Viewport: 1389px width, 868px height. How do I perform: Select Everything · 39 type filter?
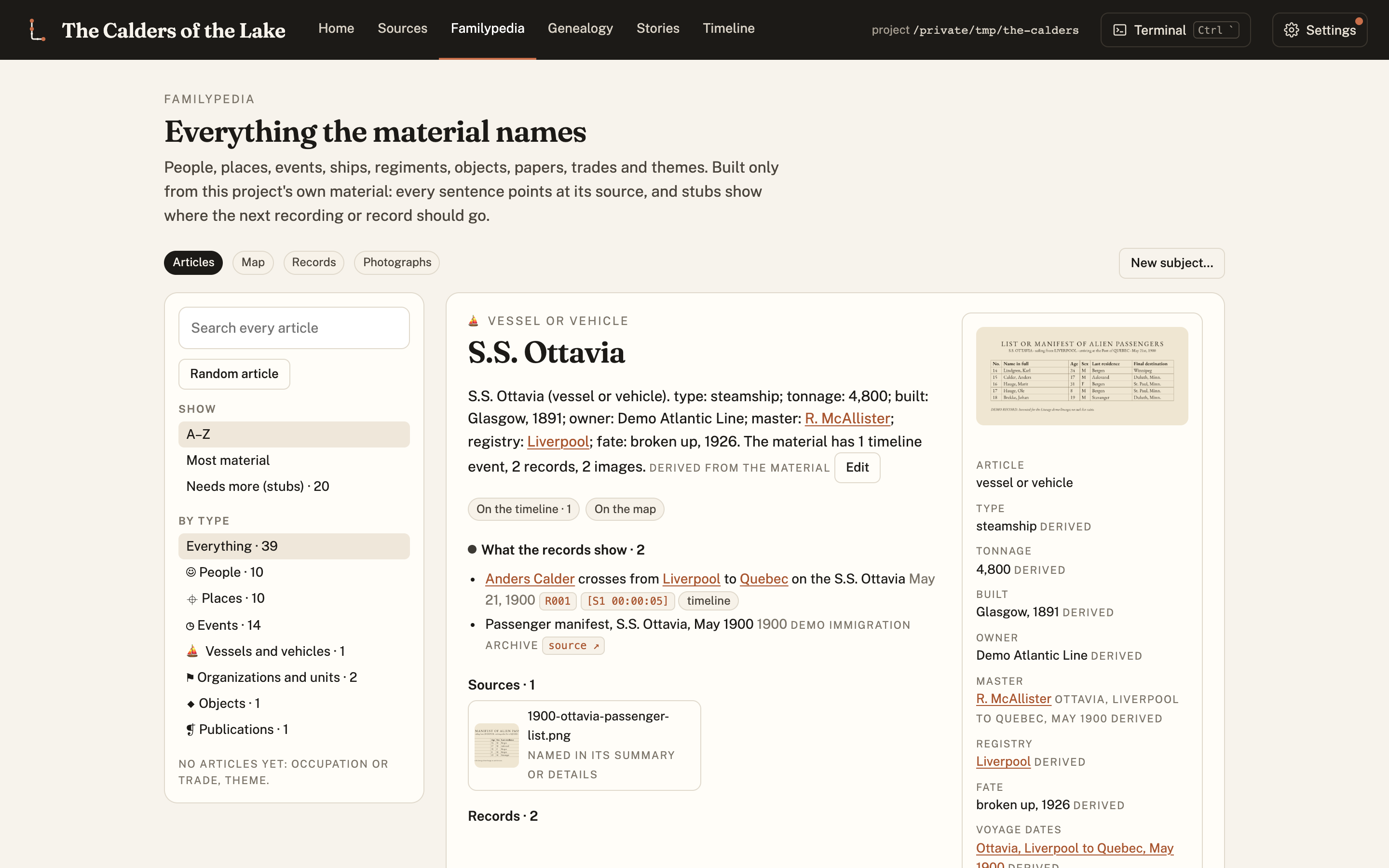click(x=294, y=546)
